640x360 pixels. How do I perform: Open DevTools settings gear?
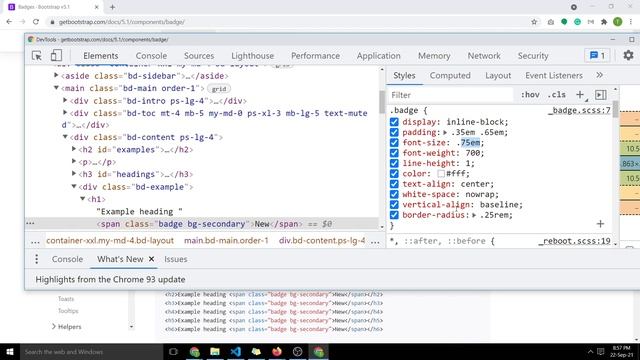pos(628,55)
